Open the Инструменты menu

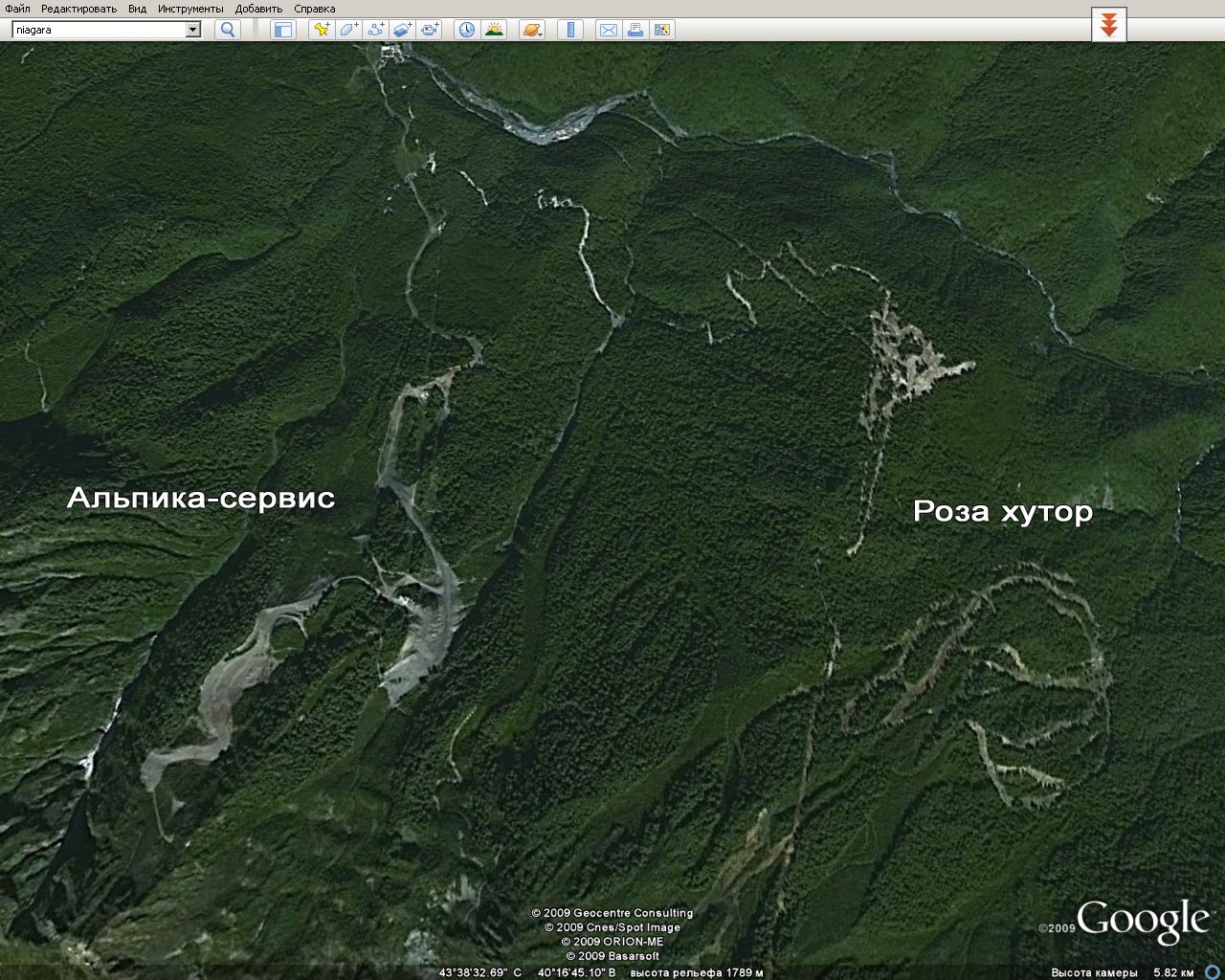click(x=190, y=9)
